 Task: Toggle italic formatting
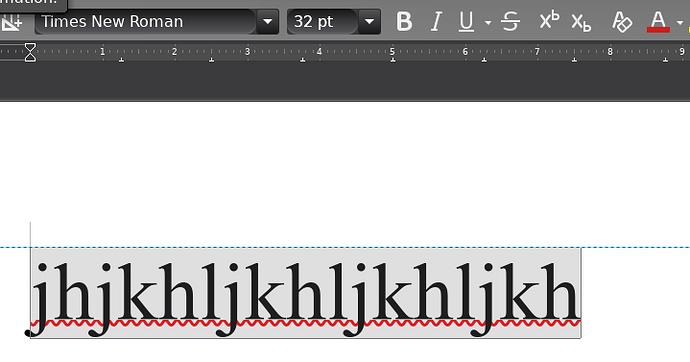(x=436, y=22)
